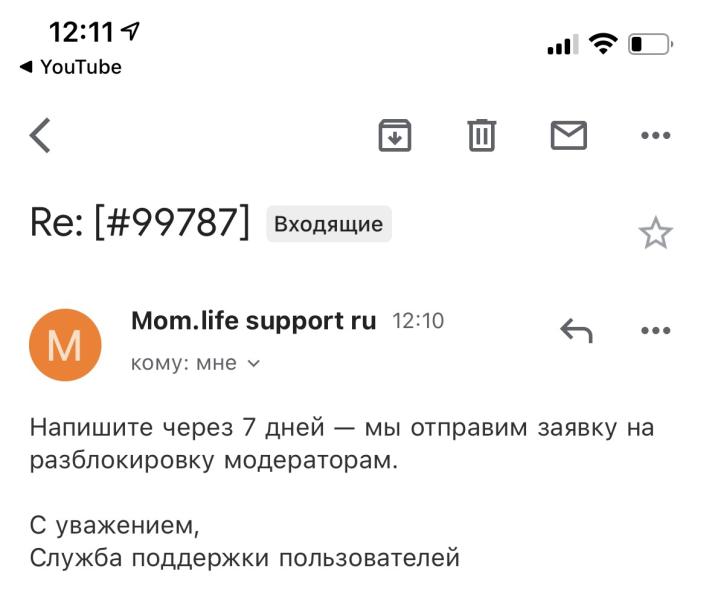The width and height of the screenshot is (705, 600).
Task: Open message-level three dots menu
Action: tap(655, 330)
